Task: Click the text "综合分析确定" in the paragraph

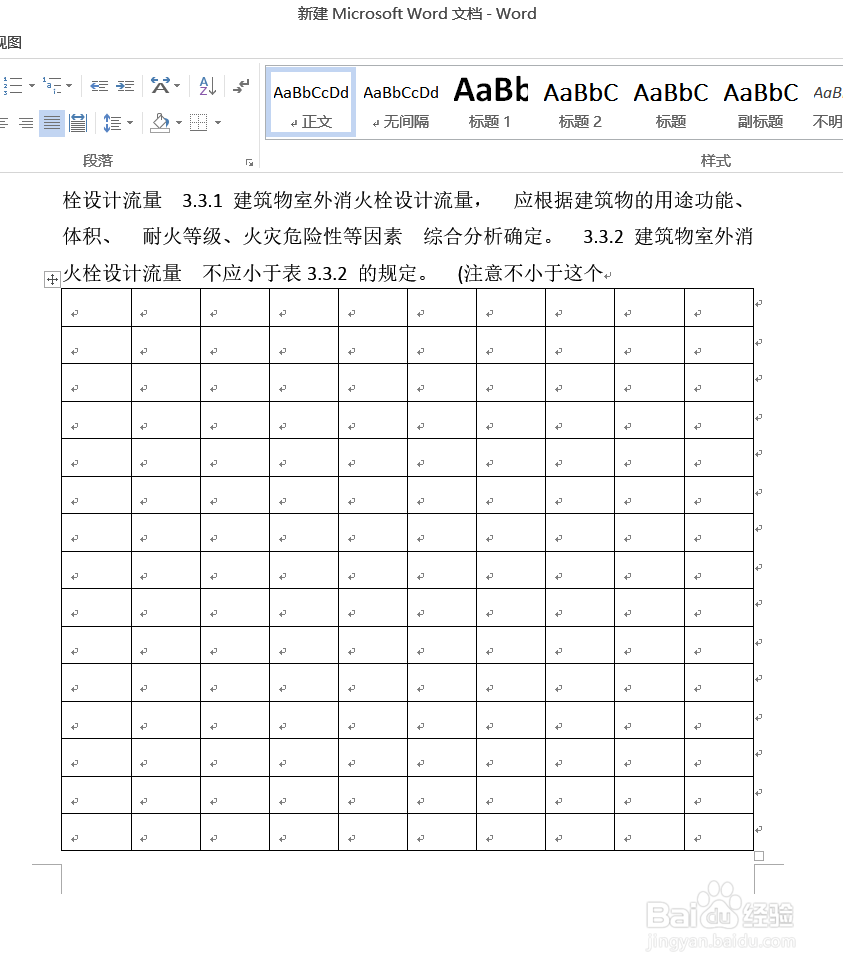Action: pyautogui.click(x=483, y=237)
